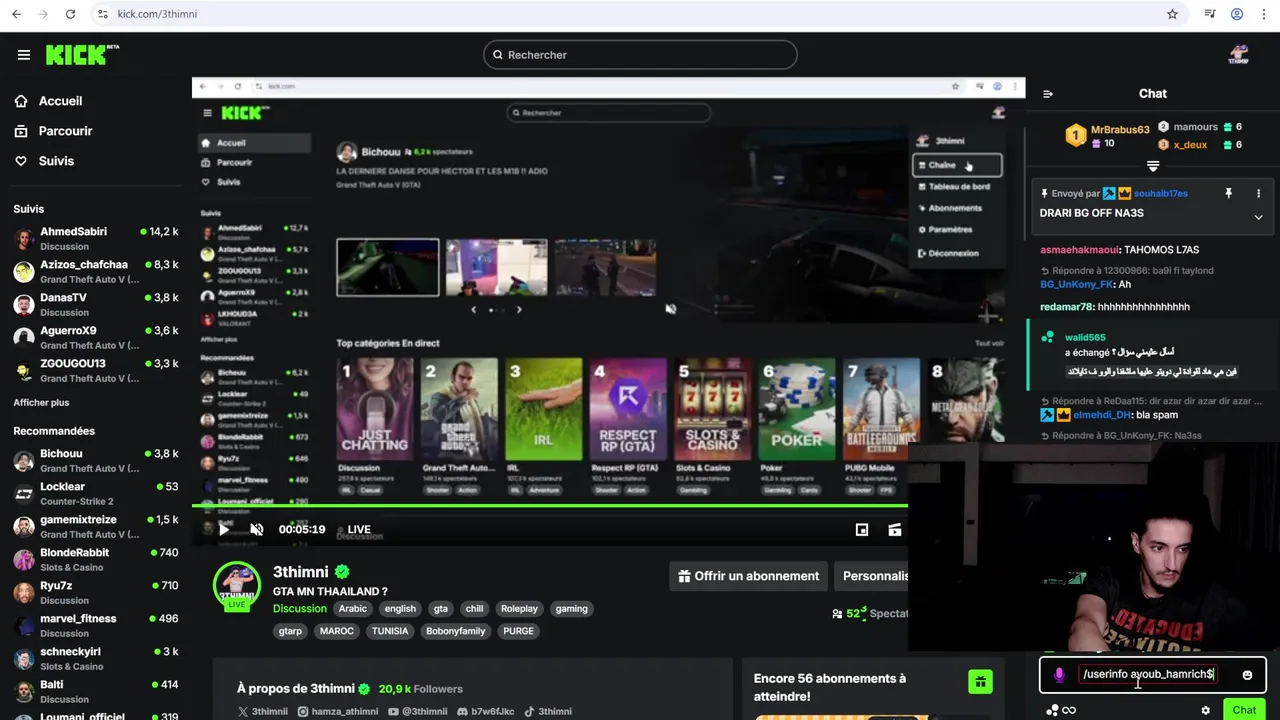Open recommended channel gamemixtreize
Screen dimensions: 1280x720
click(96, 526)
